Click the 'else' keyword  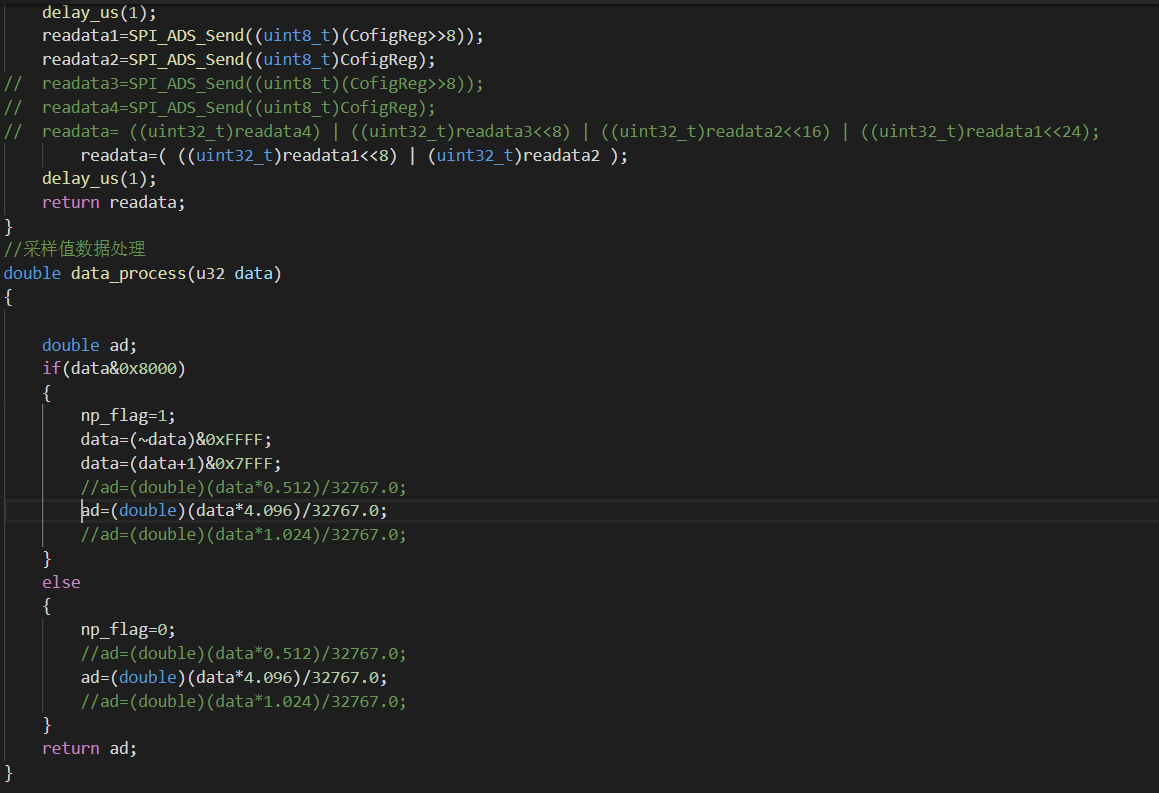pyautogui.click(x=61, y=582)
